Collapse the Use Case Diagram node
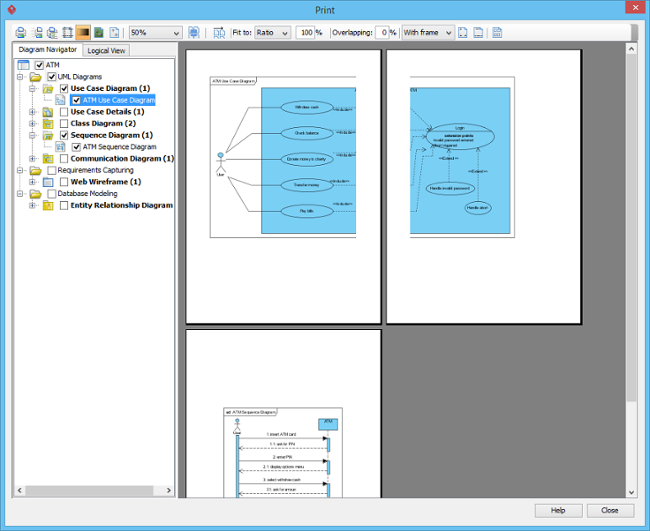Viewport: 650px width, 531px height. click(x=32, y=88)
